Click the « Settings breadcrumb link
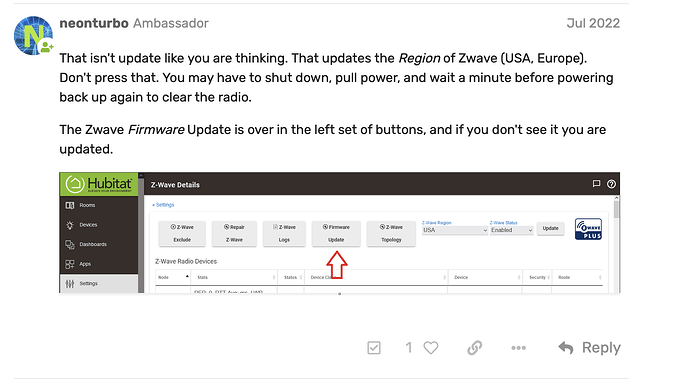The image size is (690, 381). 163,205
